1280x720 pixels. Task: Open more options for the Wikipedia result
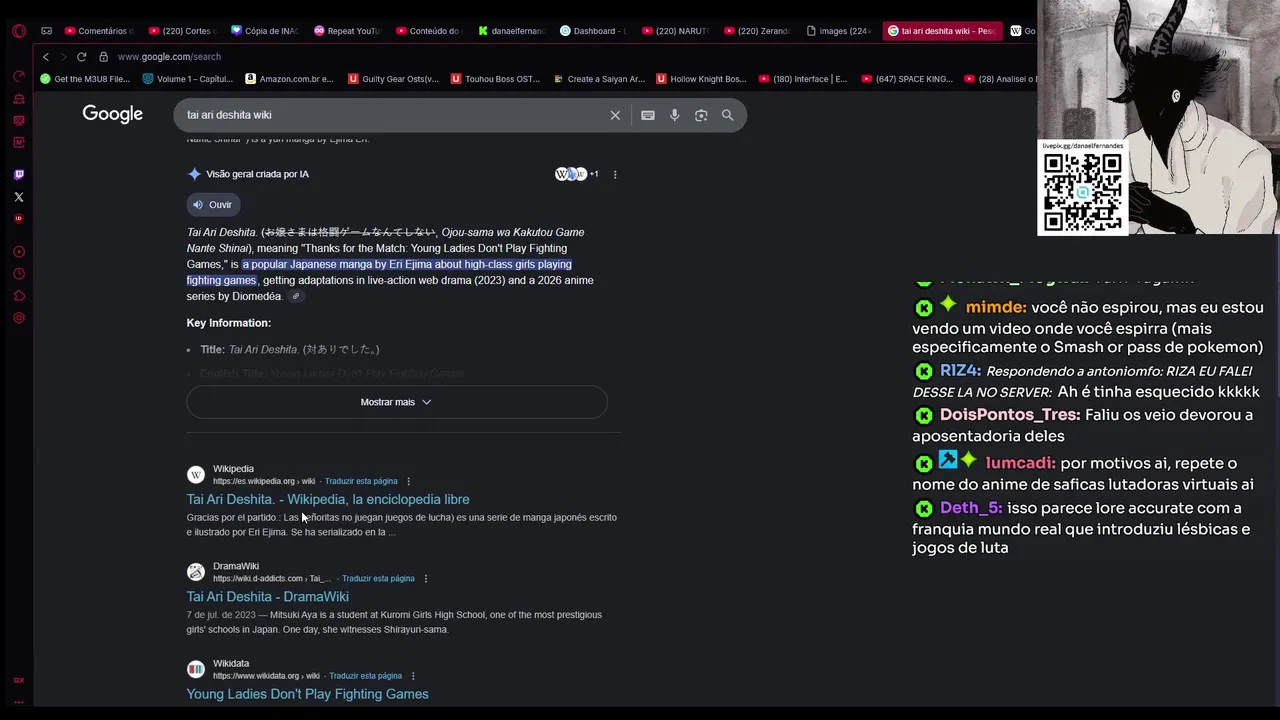(408, 481)
